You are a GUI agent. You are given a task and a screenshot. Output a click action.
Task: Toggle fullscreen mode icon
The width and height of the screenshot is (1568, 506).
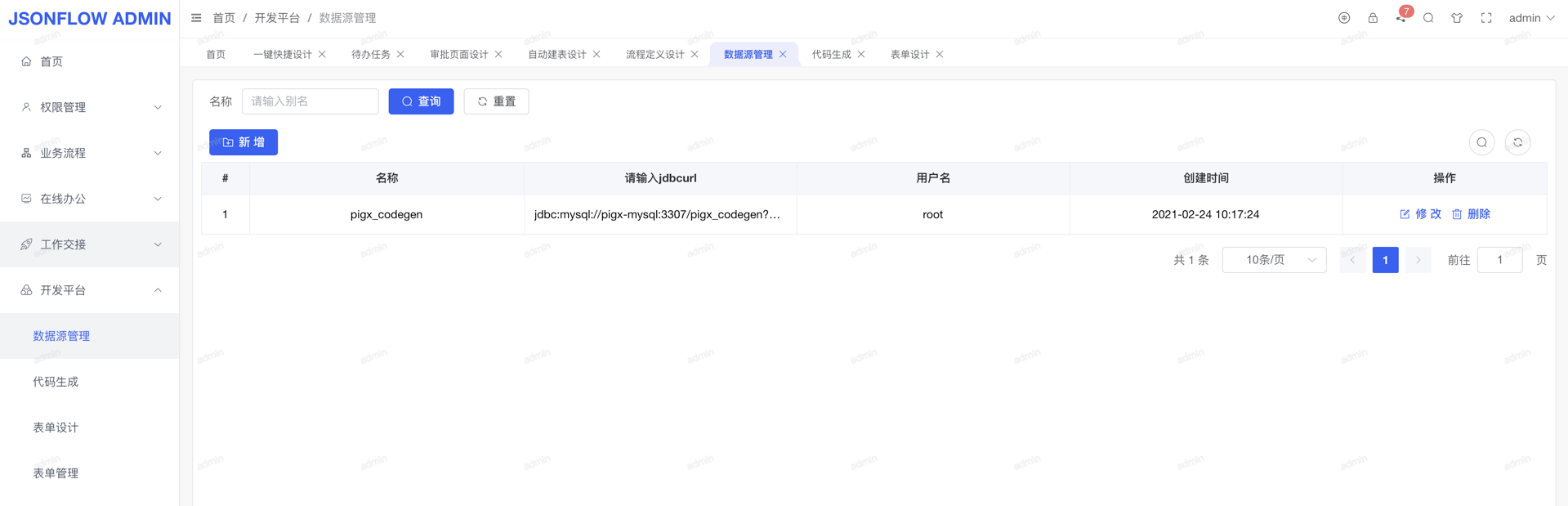(1486, 18)
